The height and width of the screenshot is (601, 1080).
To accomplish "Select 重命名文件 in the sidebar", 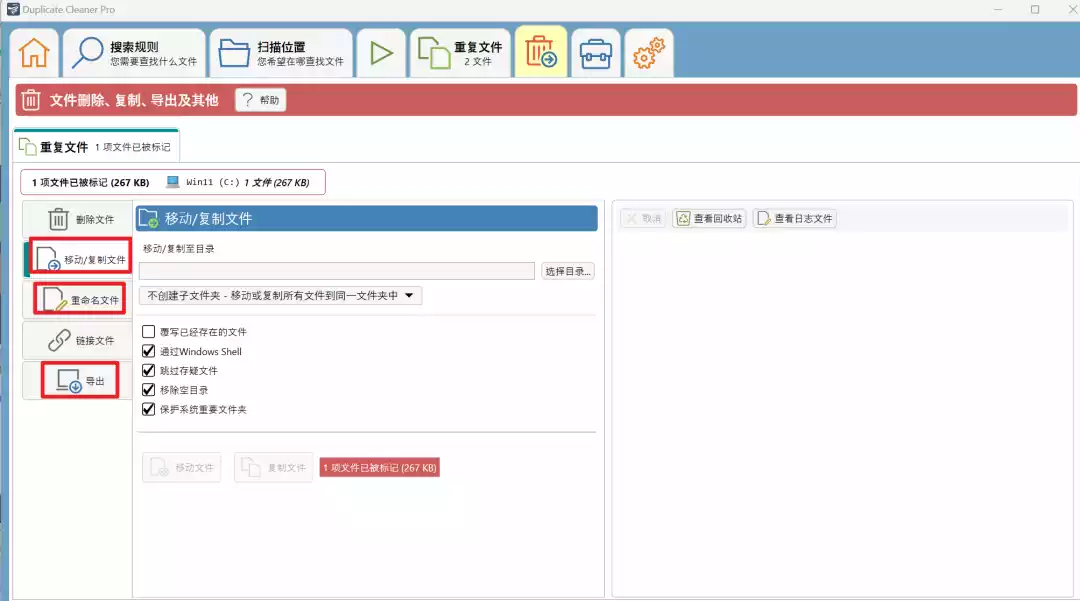I will coord(78,299).
